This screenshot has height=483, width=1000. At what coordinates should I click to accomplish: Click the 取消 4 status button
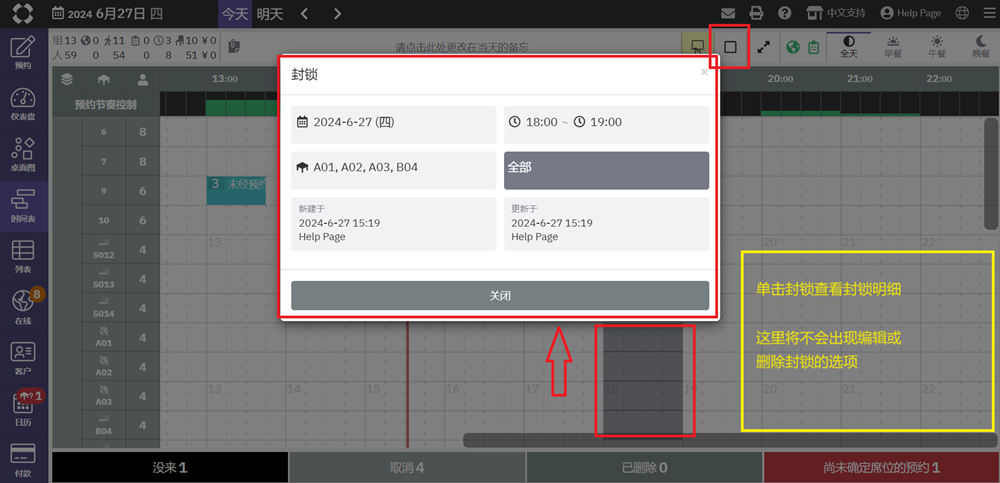click(407, 468)
